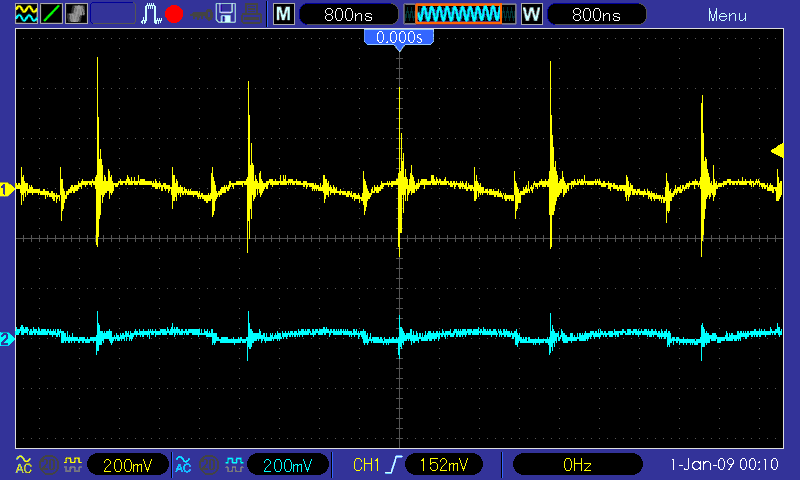Image resolution: width=800 pixels, height=480 pixels.
Task: Click the yellow trigger level arrow marker
Action: point(777,151)
